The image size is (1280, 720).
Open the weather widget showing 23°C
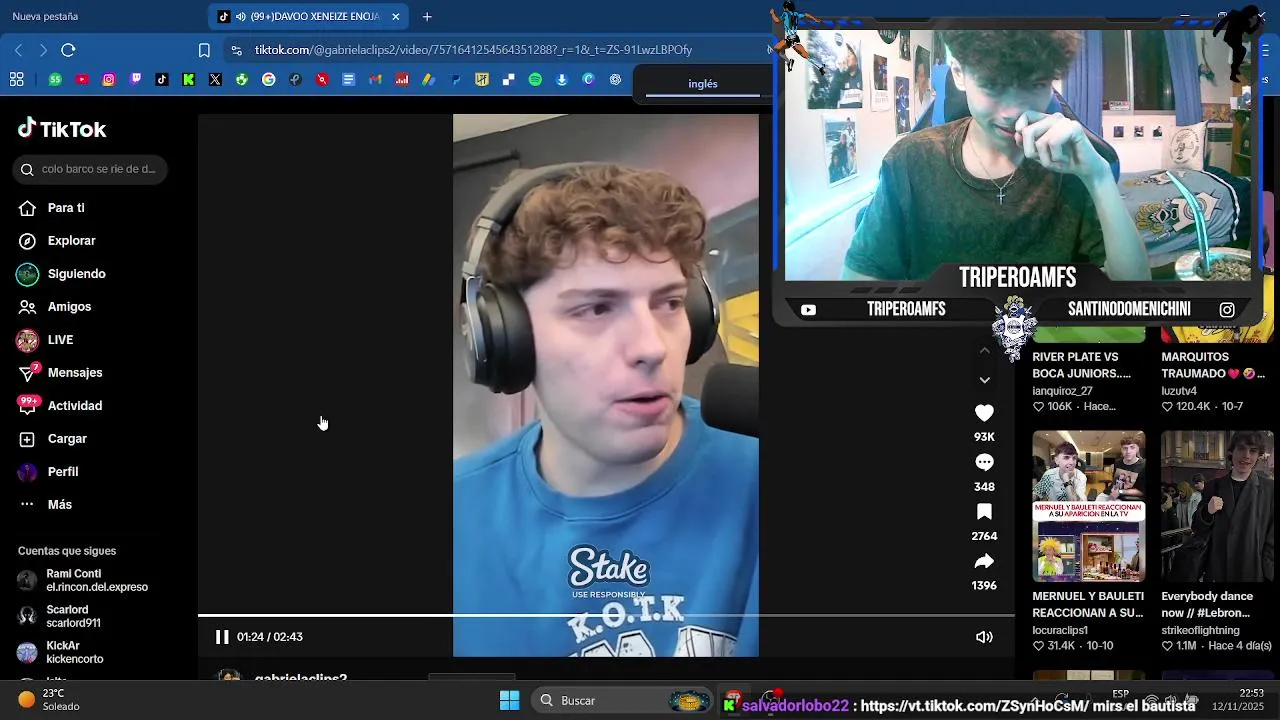click(49, 700)
